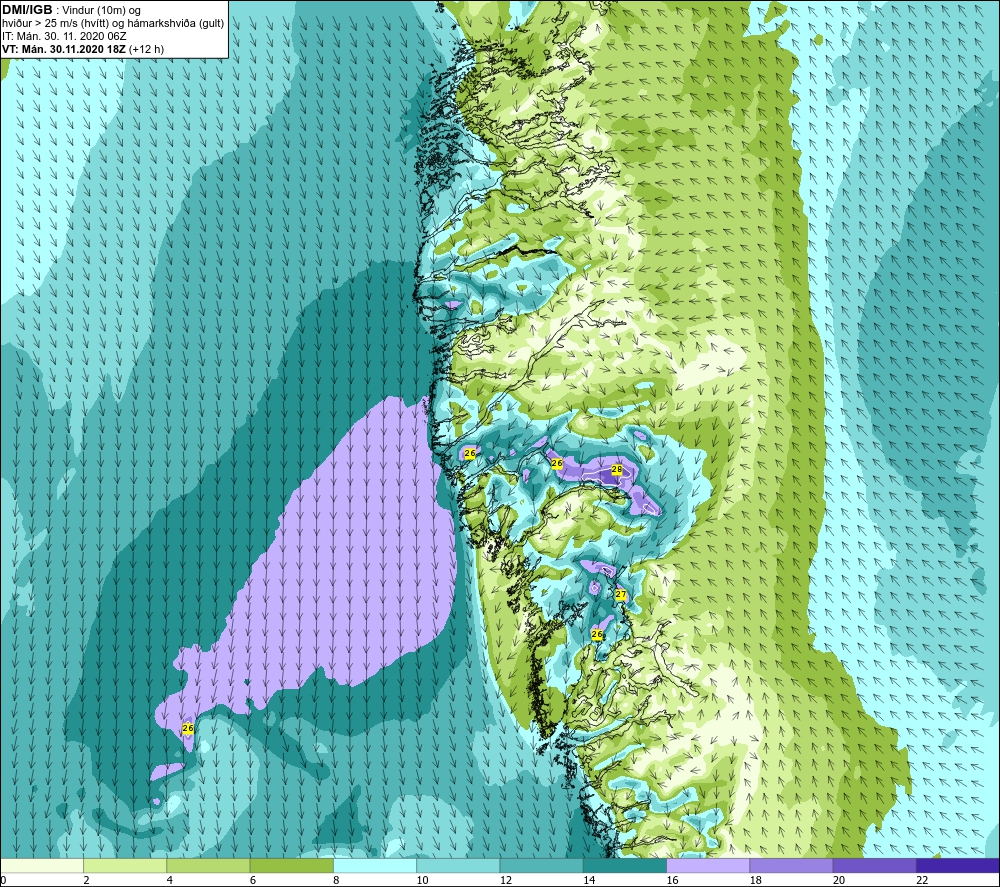This screenshot has width=1000, height=887.
Task: Click the 'IT: Mán. 30. 11. 2020 06Z' line
Action: click(64, 36)
